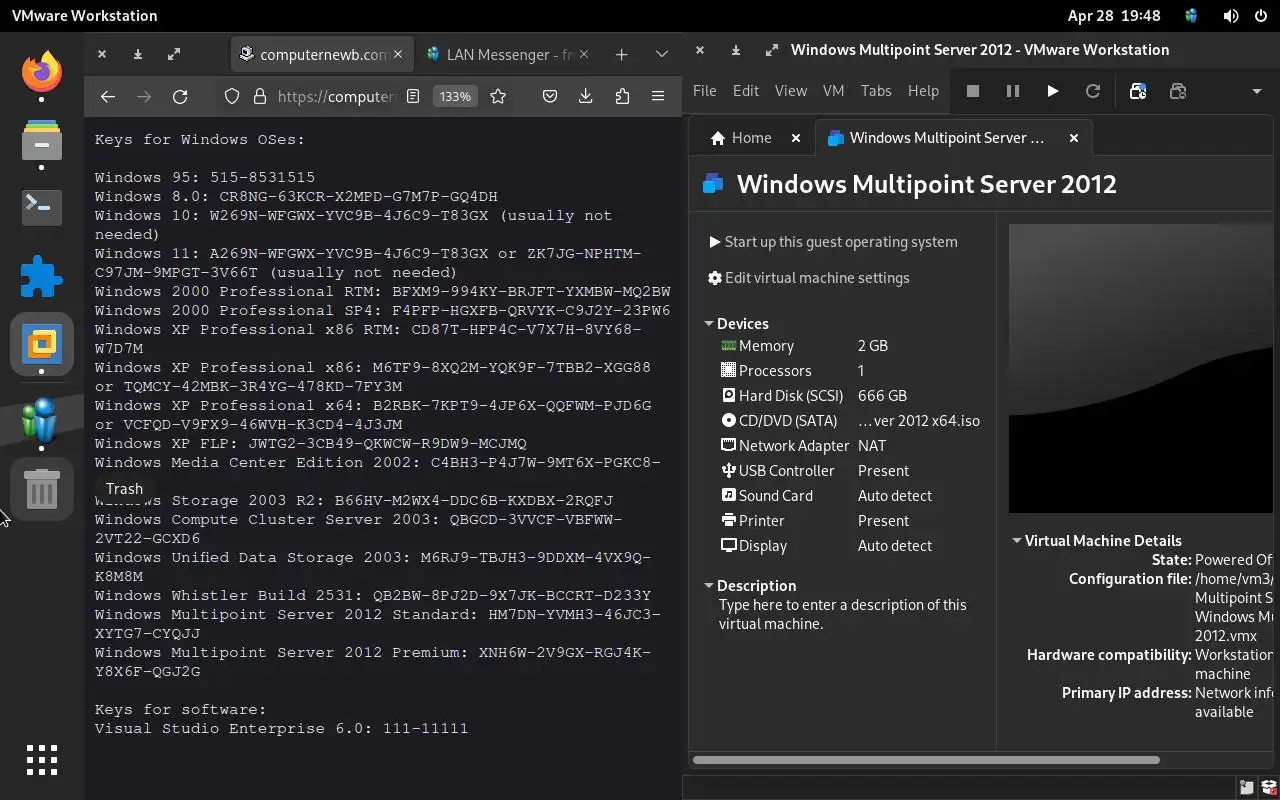
Task: Click the description text entry area
Action: pos(843,614)
